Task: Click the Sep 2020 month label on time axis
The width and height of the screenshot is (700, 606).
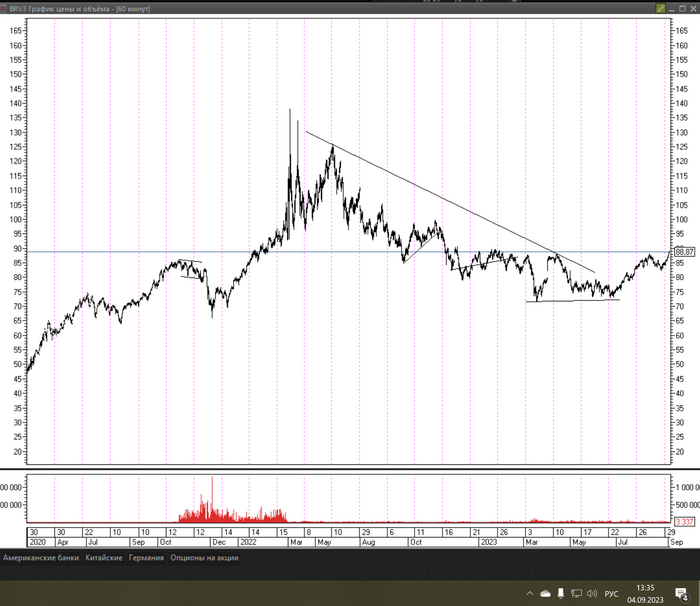Action: coord(138,542)
